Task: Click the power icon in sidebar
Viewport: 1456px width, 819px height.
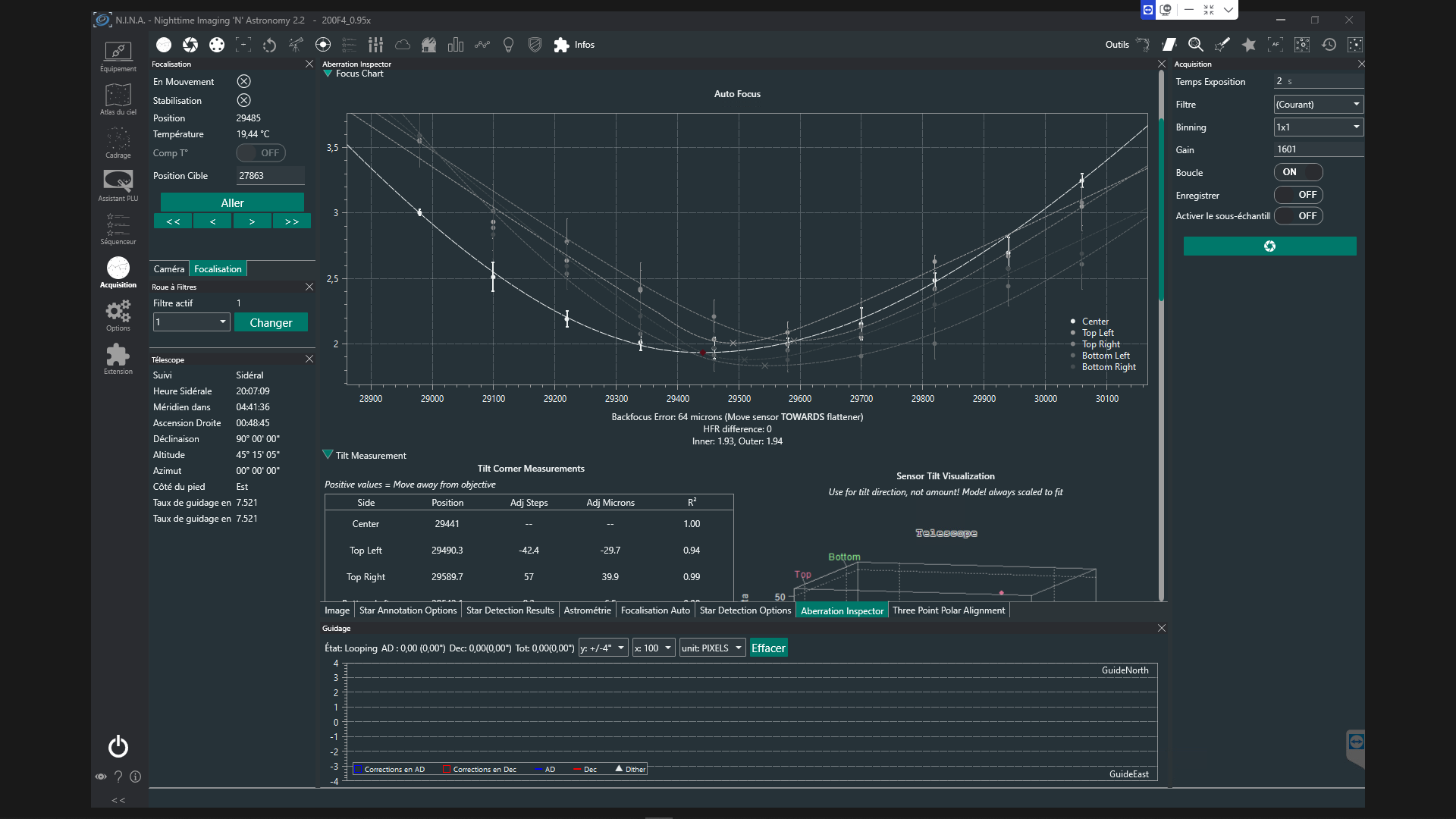Action: (x=118, y=747)
